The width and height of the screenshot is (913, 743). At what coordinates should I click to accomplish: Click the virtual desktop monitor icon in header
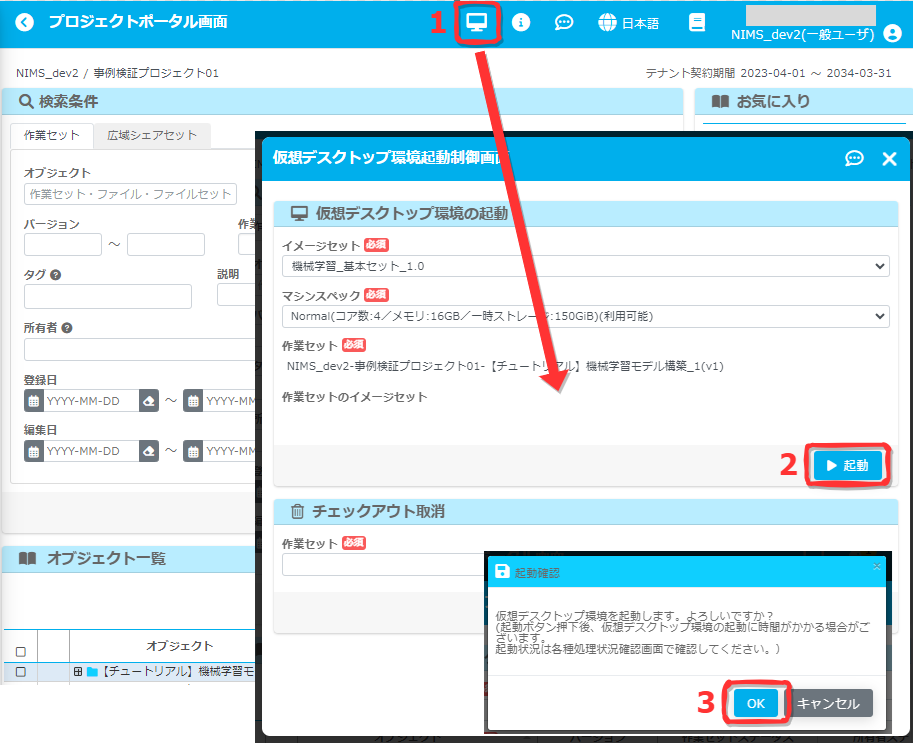pyautogui.click(x=477, y=22)
